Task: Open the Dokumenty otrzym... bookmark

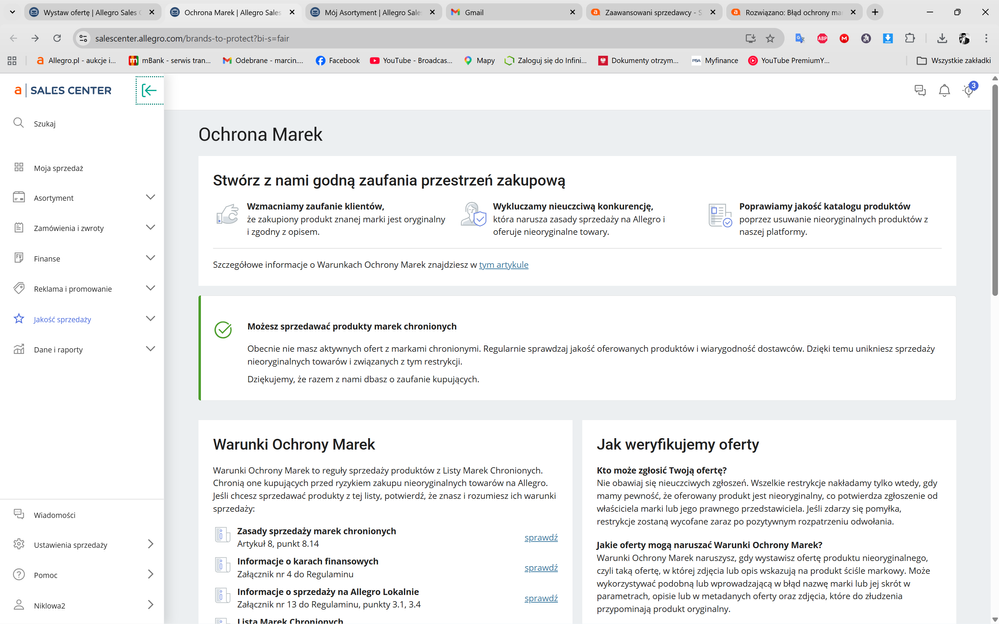Action: [x=638, y=61]
